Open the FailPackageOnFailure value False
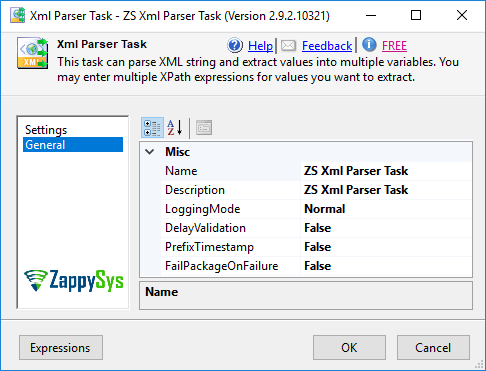 386,266
